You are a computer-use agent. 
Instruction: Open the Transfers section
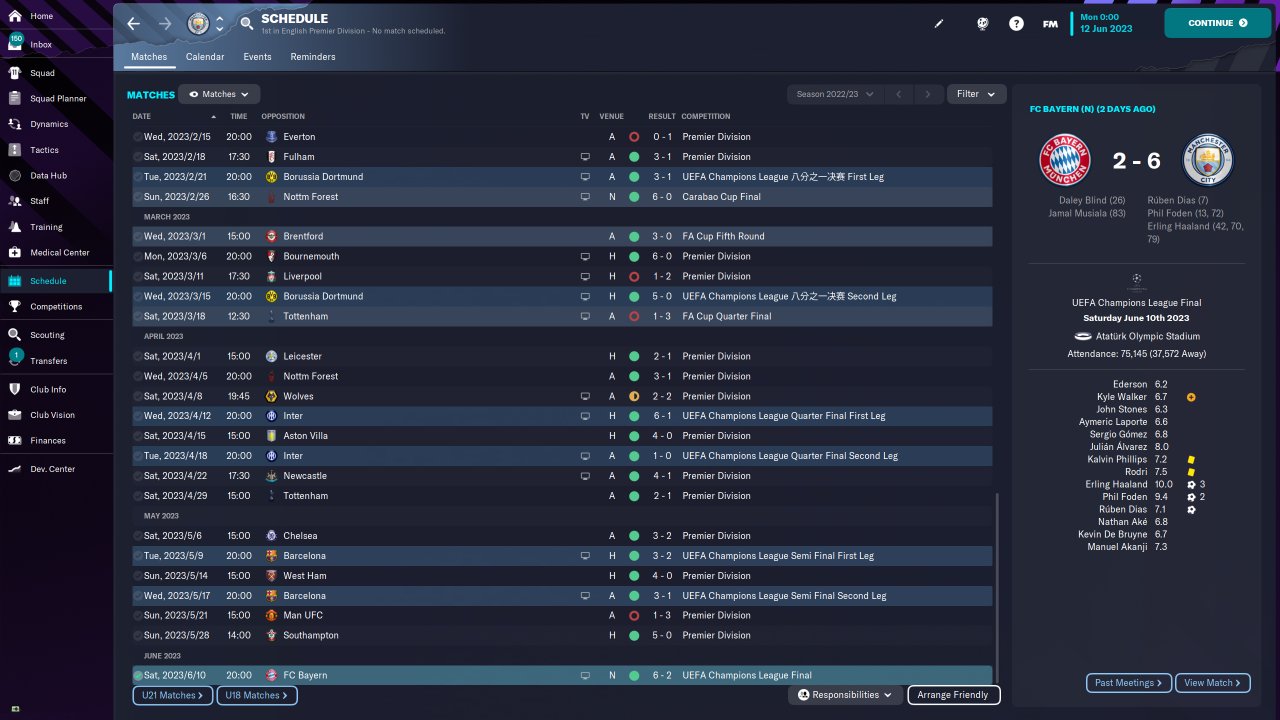coord(49,361)
